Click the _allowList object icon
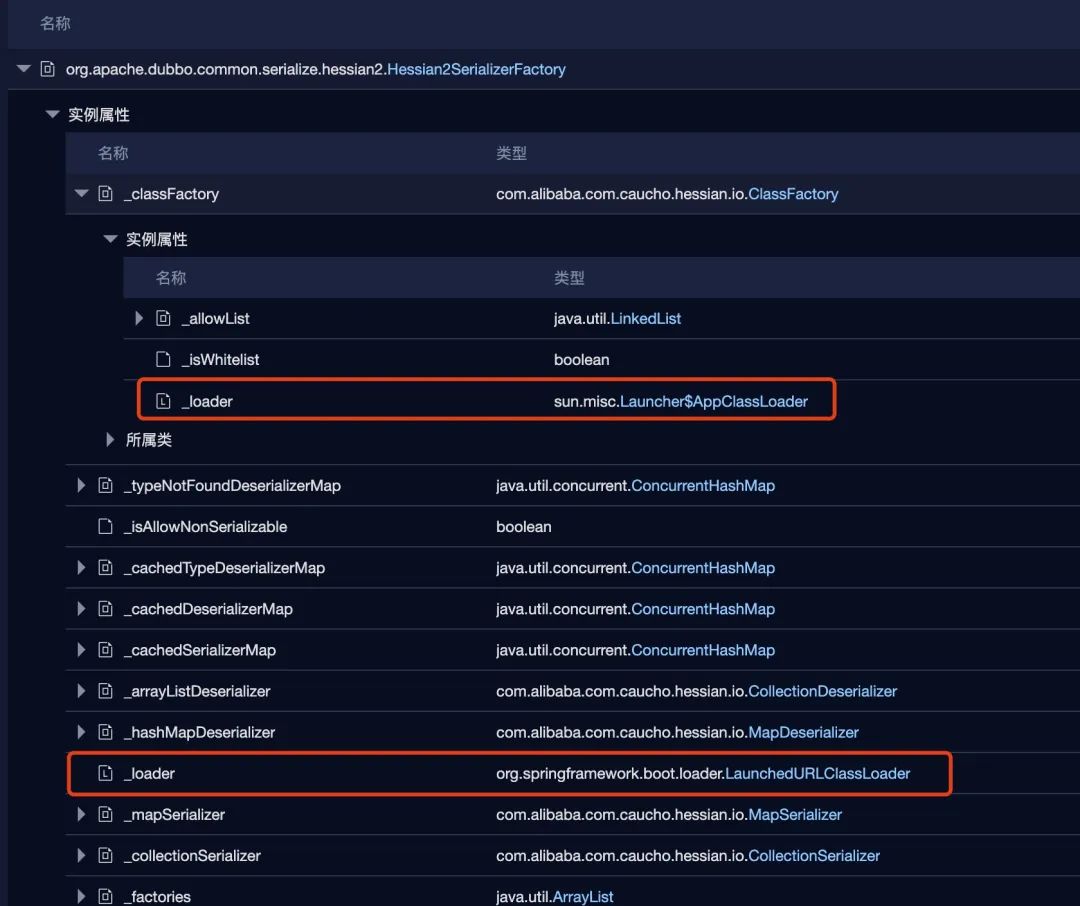This screenshot has height=906, width=1080. point(163,318)
